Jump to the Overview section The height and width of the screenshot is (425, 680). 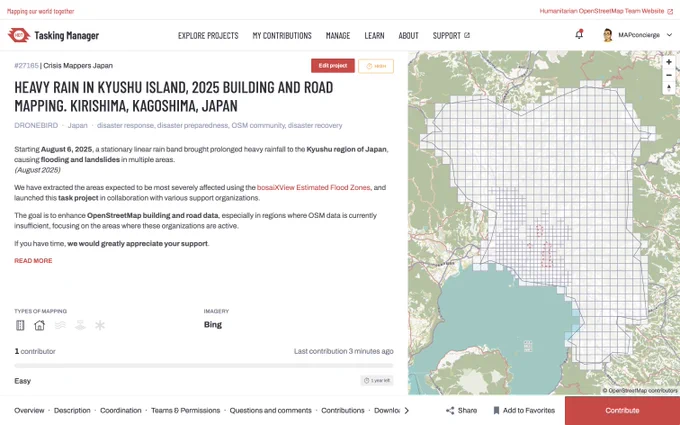pos(29,410)
